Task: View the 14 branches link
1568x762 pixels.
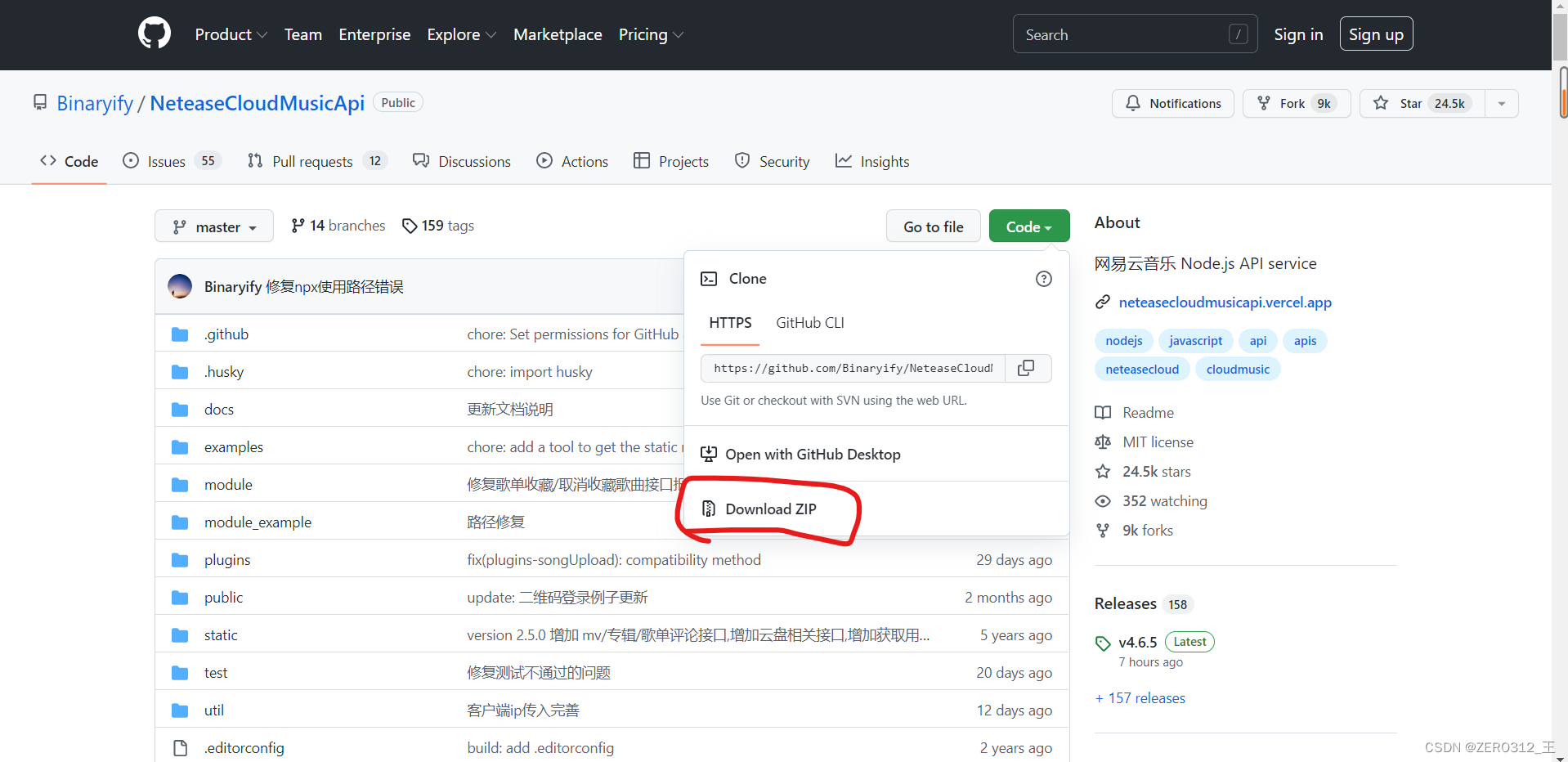Action: (x=338, y=226)
